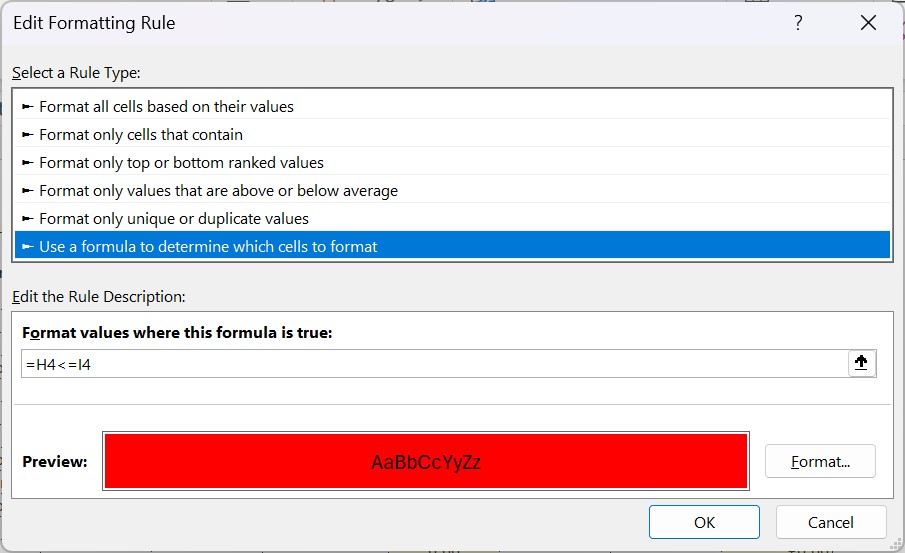Screen dimensions: 905x553
Task: Open the Format... options
Action: coord(820,462)
